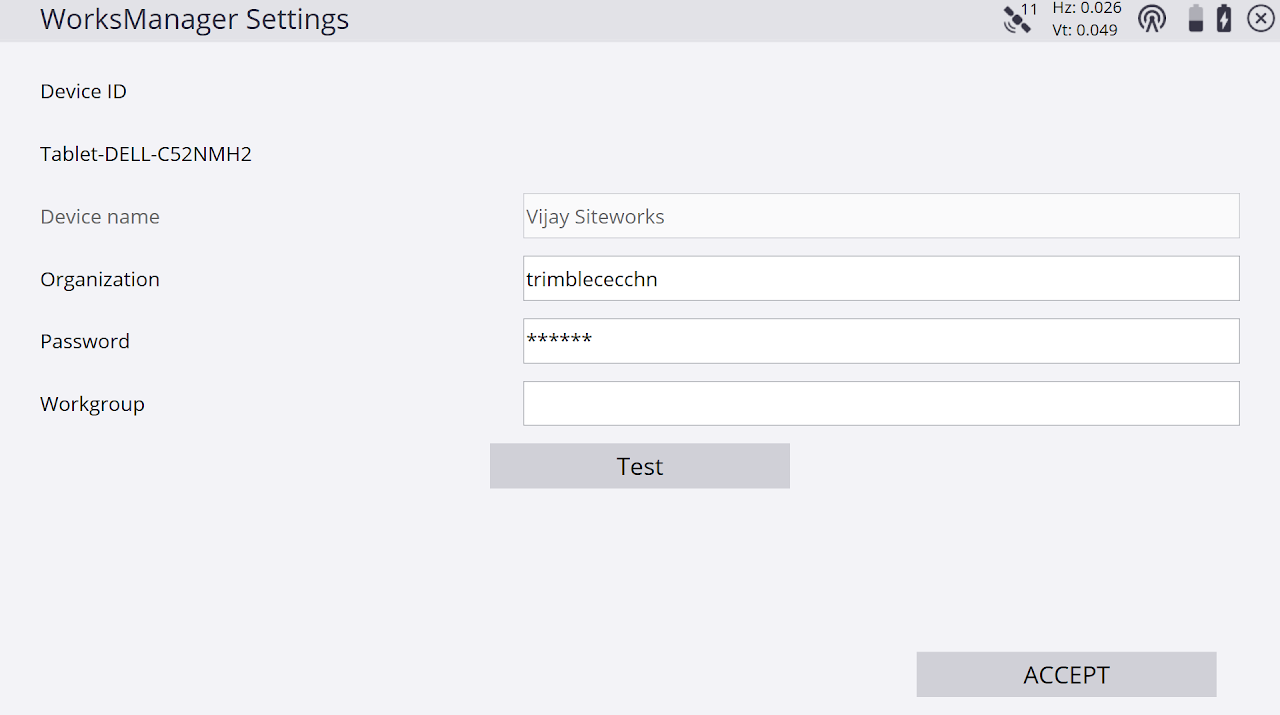Click the Organization label
This screenshot has width=1280, height=715.
(100, 279)
